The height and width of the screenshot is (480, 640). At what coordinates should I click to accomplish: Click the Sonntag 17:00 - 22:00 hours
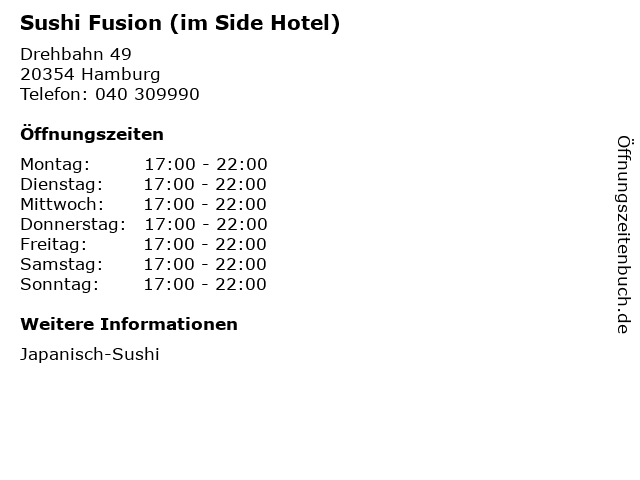click(205, 284)
